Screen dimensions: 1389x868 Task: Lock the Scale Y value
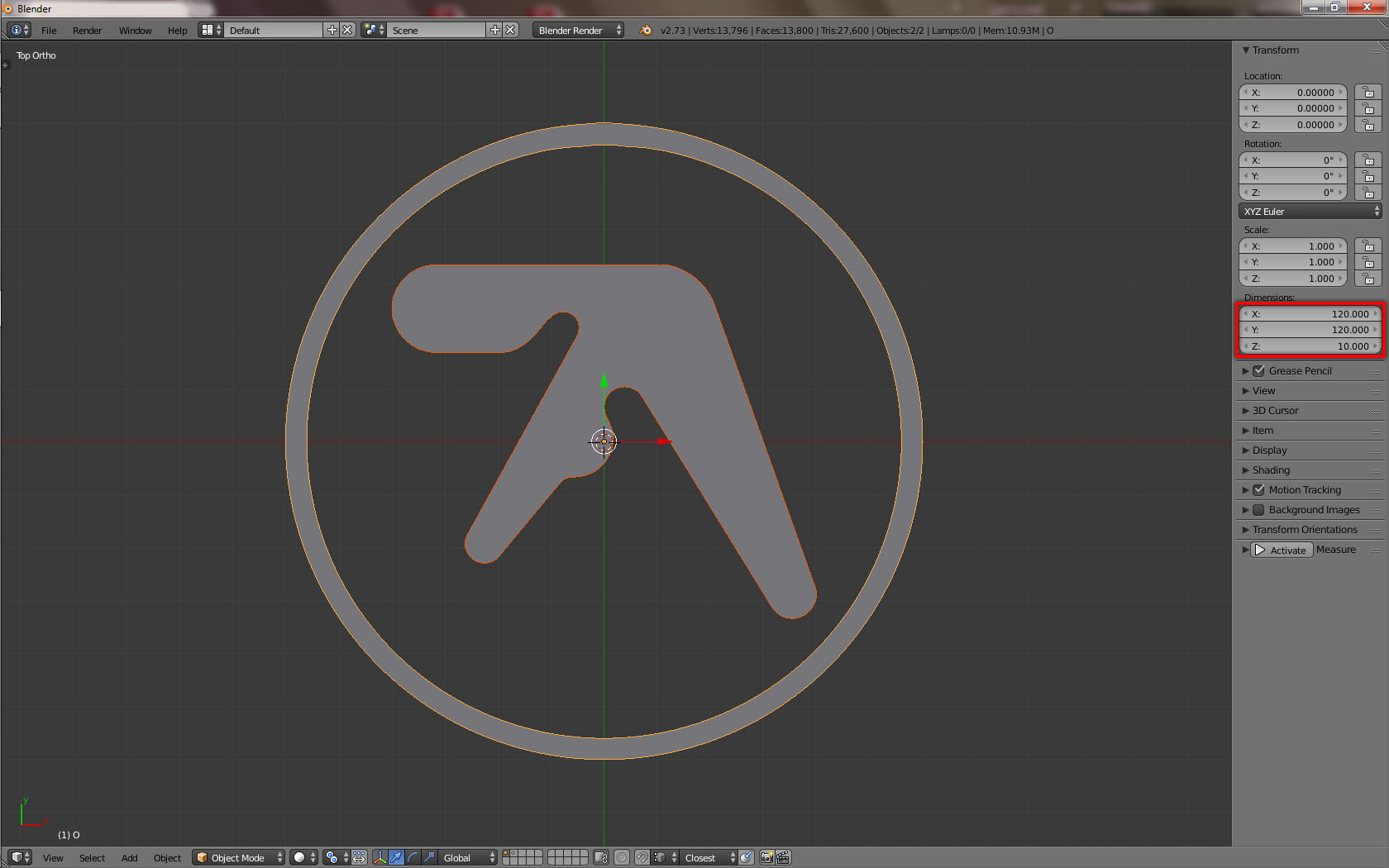(x=1368, y=262)
